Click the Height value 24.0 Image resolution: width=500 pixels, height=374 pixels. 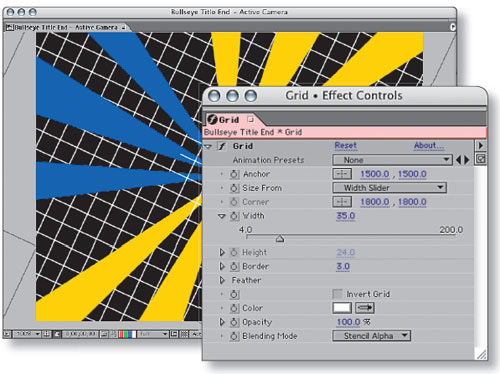(x=345, y=253)
